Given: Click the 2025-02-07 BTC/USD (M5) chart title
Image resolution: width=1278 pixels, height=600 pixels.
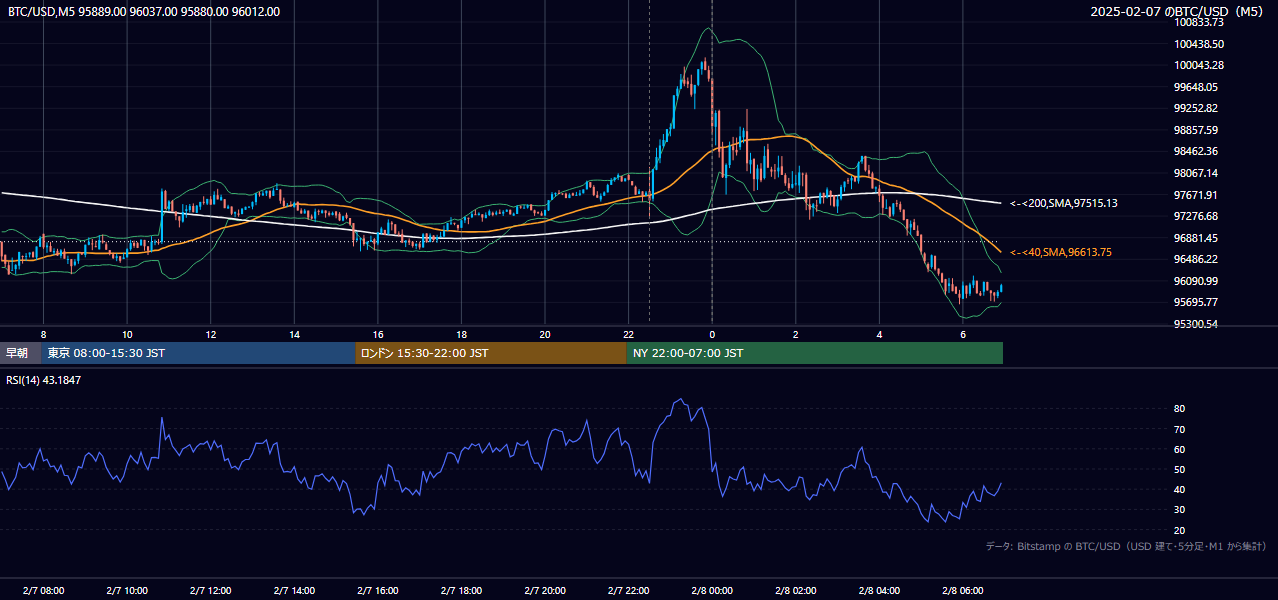Looking at the screenshot, I should [1177, 12].
